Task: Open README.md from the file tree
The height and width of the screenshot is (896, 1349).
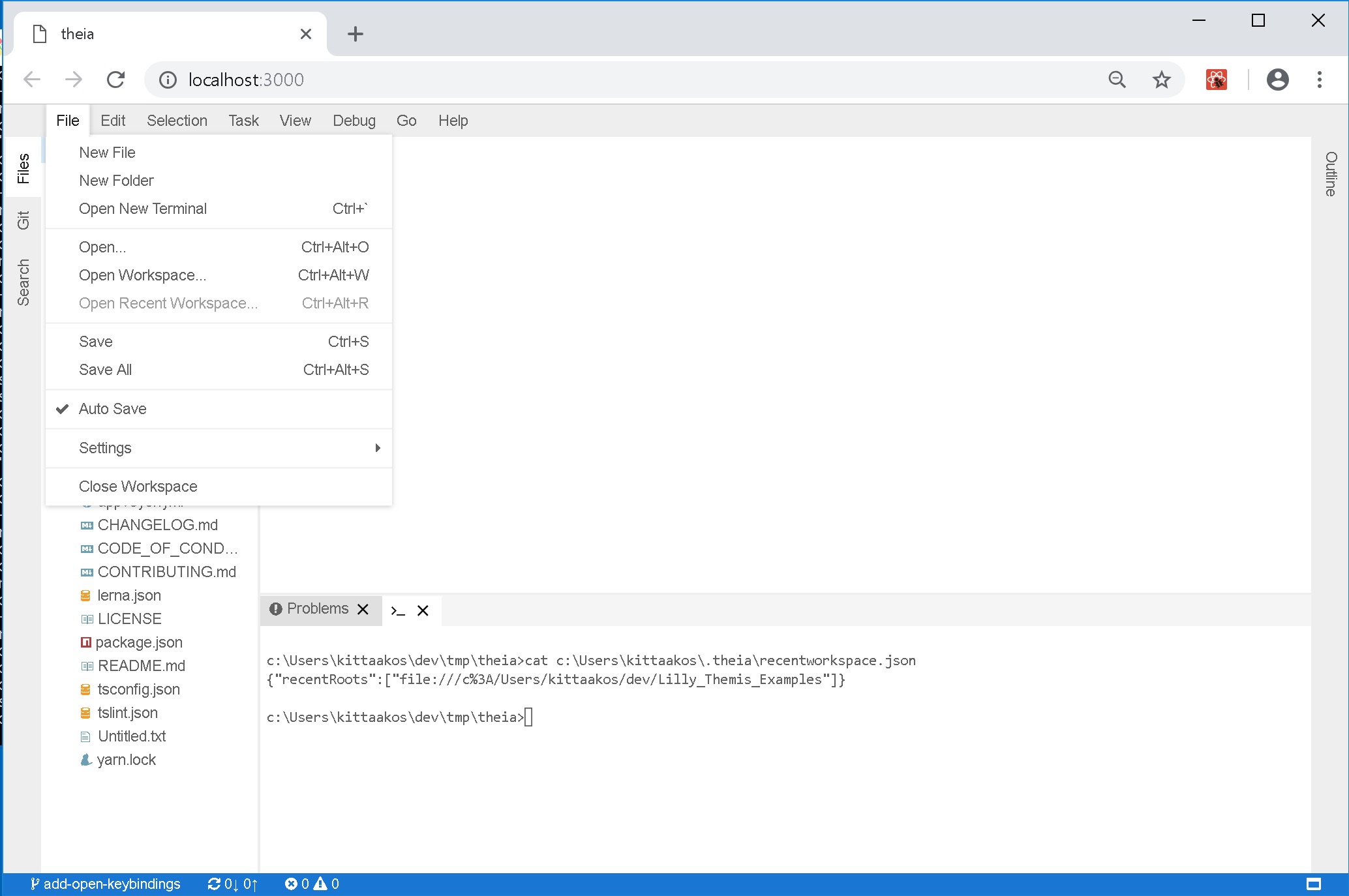Action: coord(141,666)
